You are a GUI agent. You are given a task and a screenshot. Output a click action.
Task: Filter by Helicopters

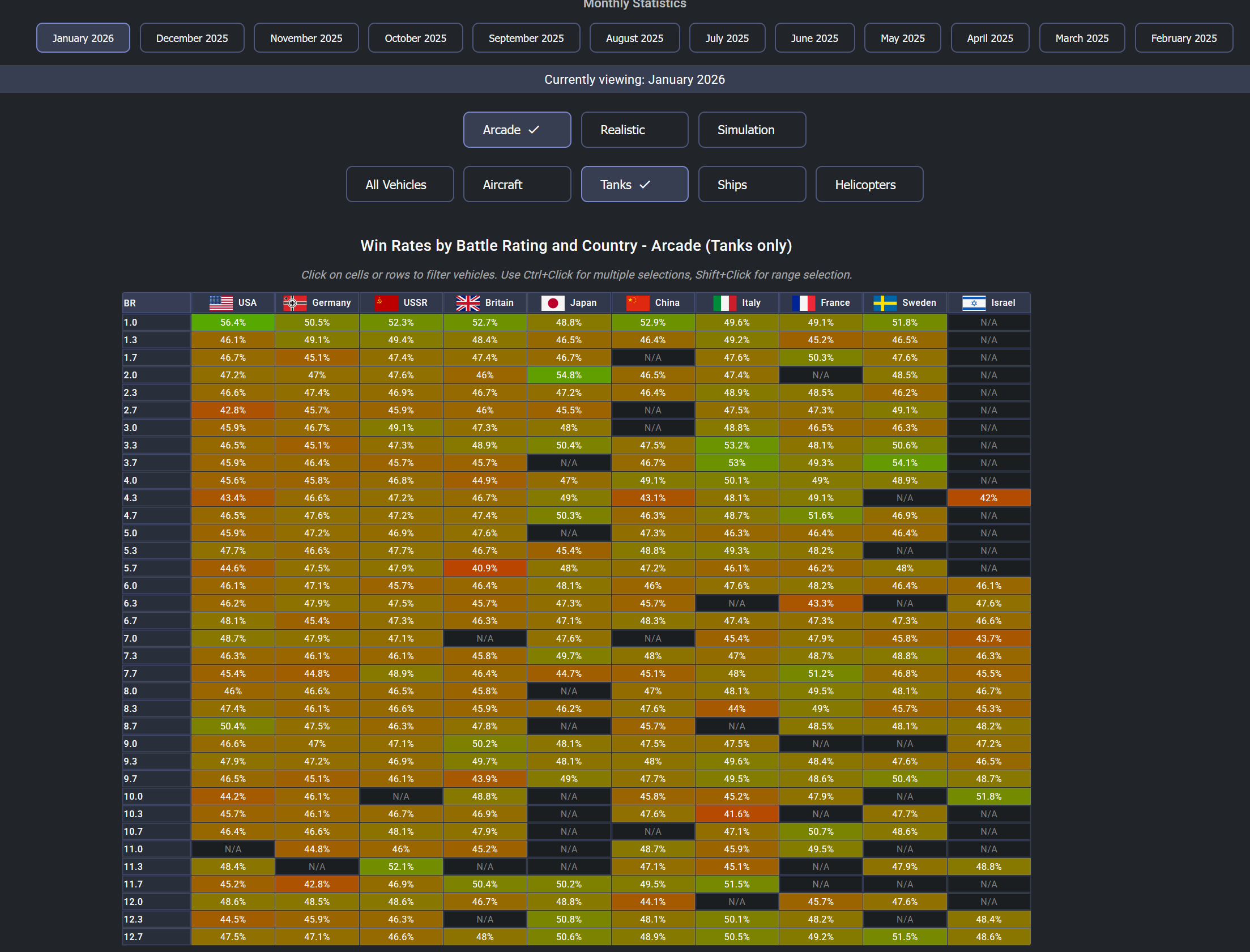click(x=869, y=185)
